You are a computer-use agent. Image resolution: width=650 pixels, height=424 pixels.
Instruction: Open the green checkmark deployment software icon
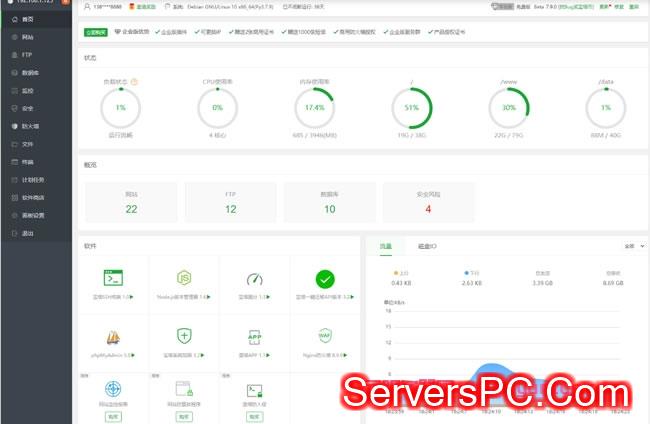click(325, 279)
